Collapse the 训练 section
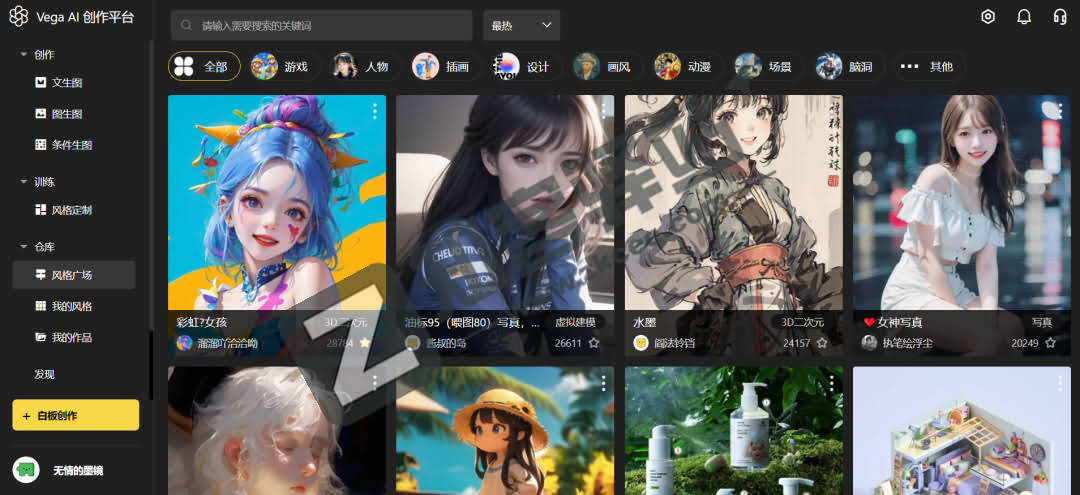This screenshot has height=495, width=1080. (x=23, y=182)
